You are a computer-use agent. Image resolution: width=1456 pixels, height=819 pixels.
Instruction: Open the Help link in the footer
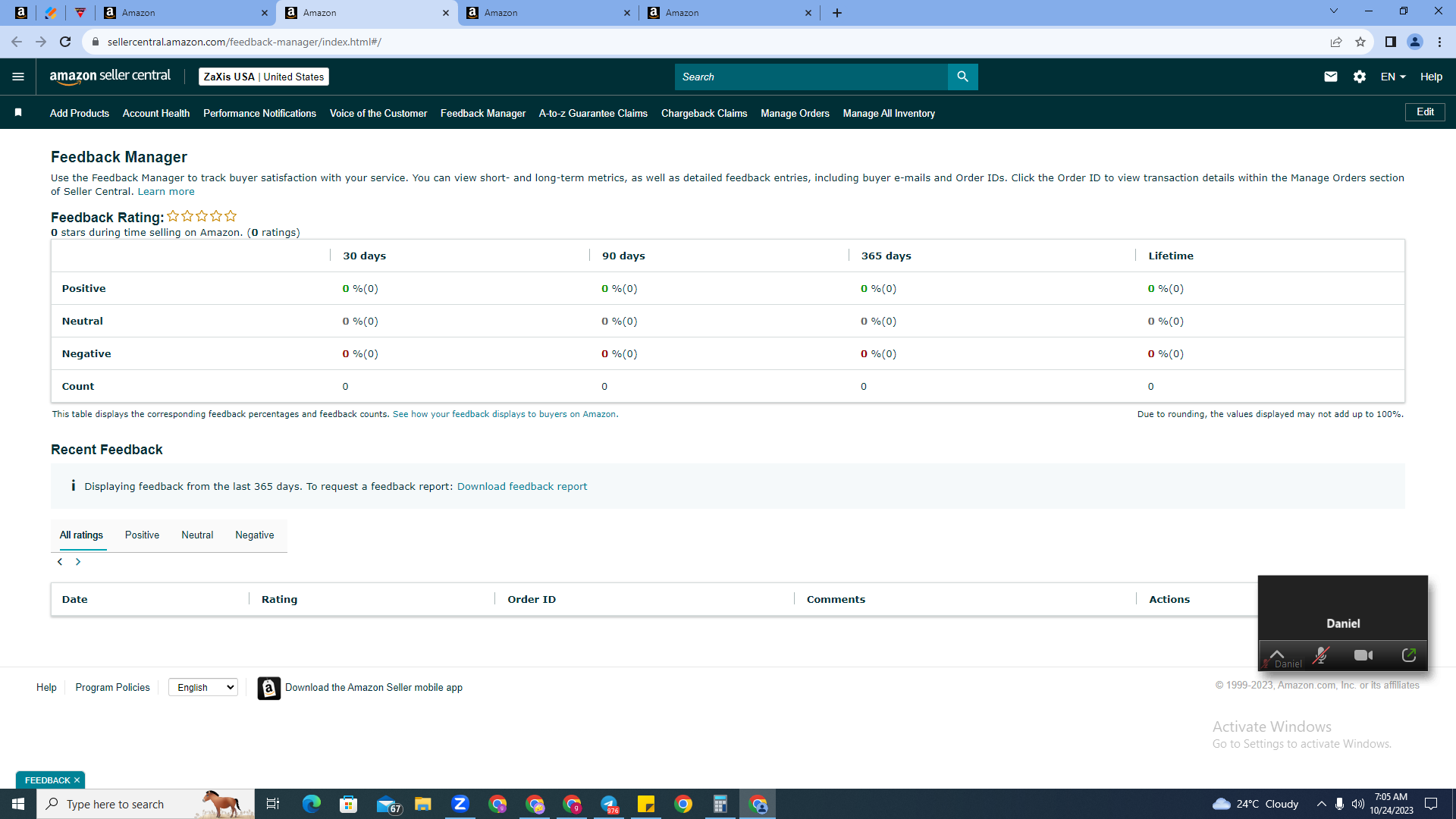coord(46,688)
